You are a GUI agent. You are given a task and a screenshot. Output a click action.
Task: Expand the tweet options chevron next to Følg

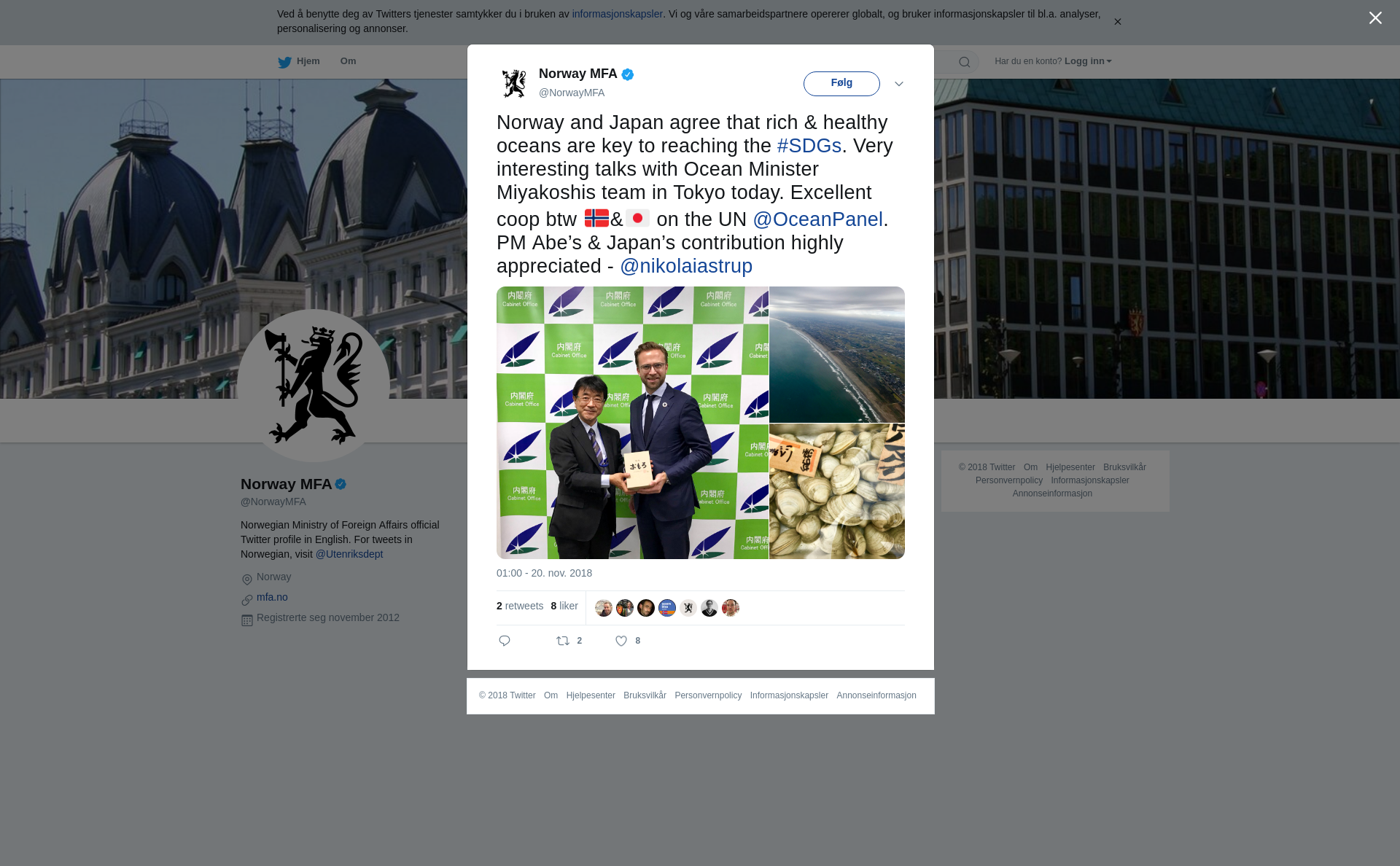point(899,84)
